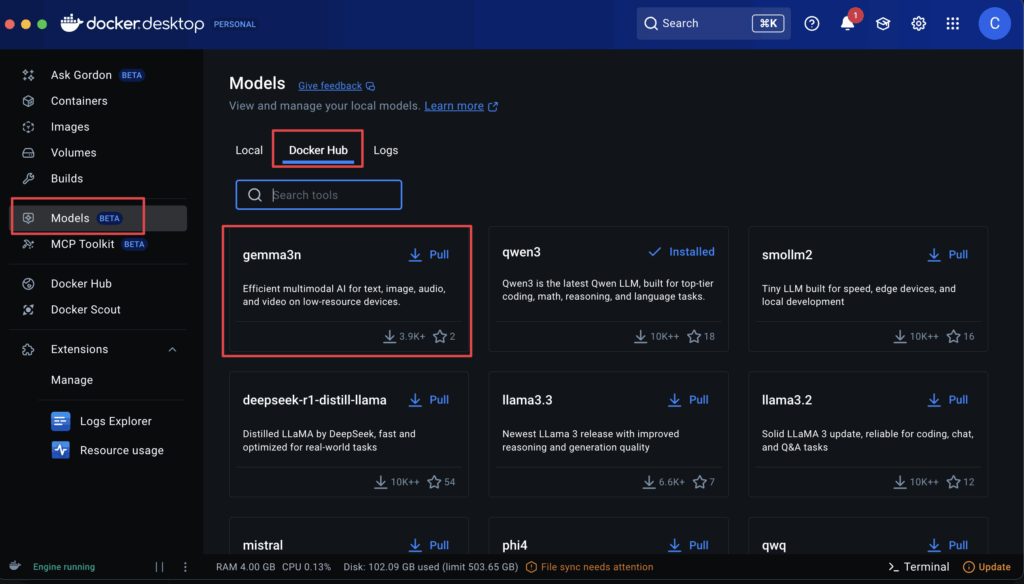Click the File sync warning icon
This screenshot has width=1024, height=584.
coord(532,567)
